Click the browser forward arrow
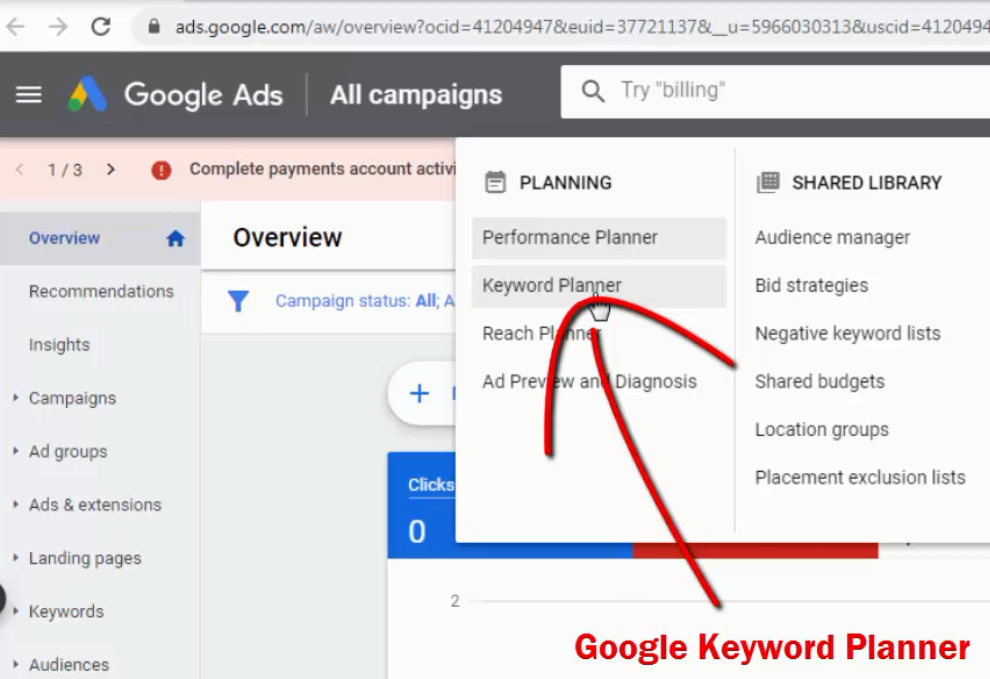Screen dimensions: 990x679 click(58, 26)
